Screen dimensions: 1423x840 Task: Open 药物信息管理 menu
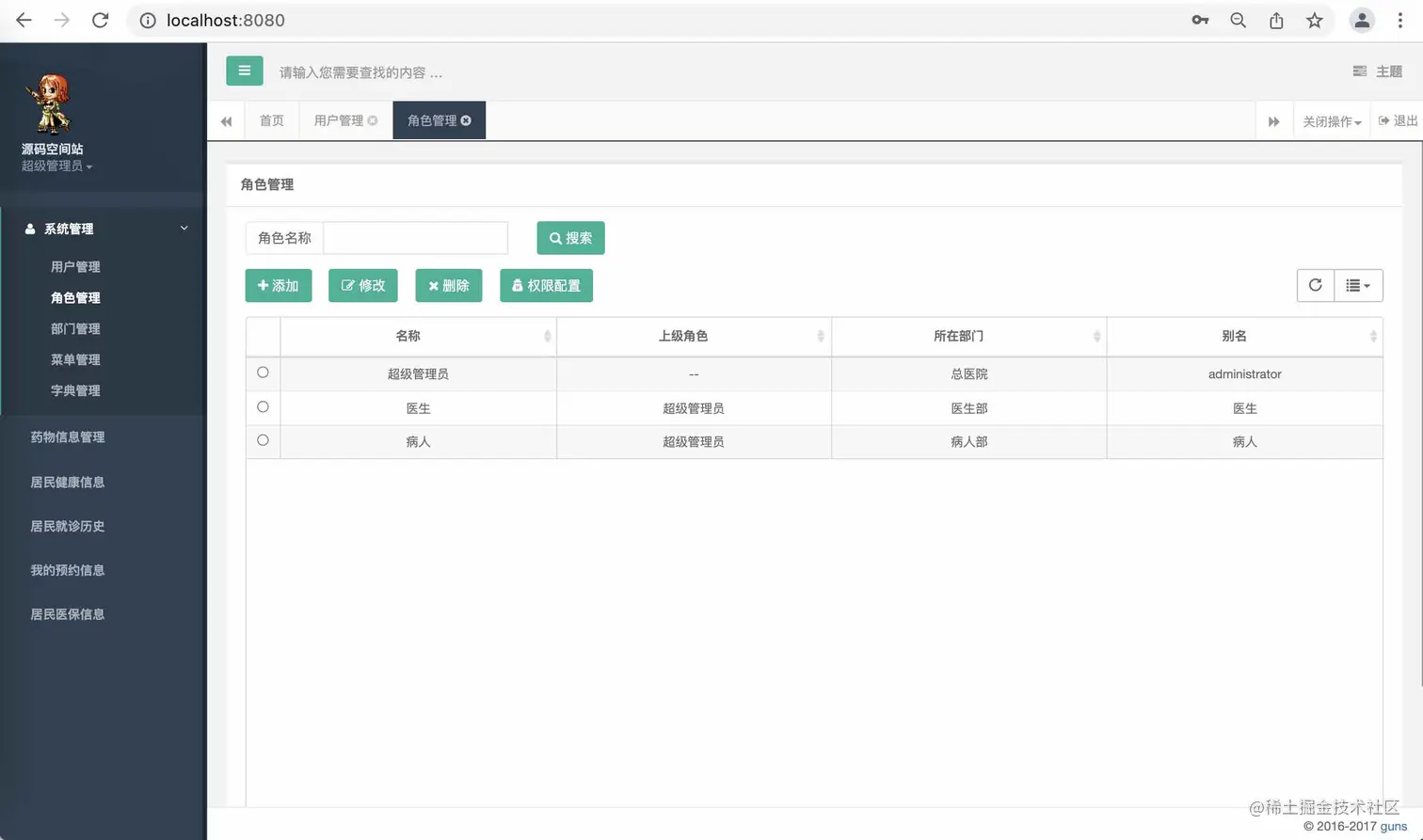[68, 436]
